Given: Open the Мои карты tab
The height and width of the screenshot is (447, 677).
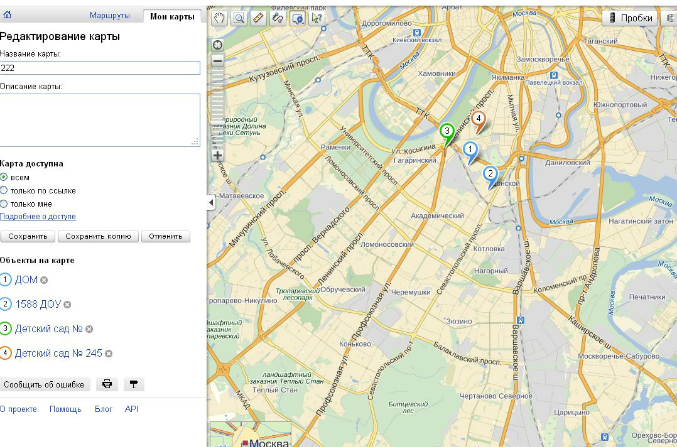Looking at the screenshot, I should pos(172,17).
